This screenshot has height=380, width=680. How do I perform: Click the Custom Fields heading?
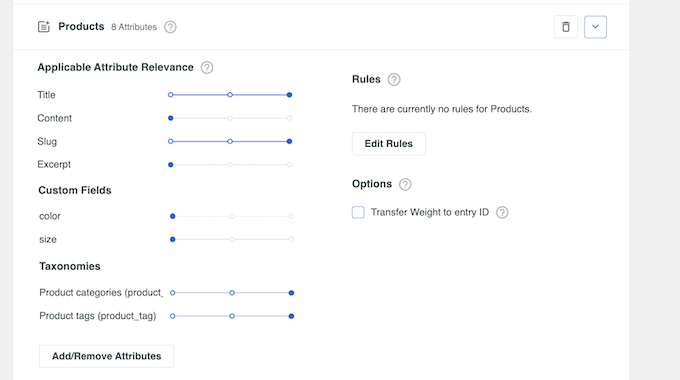tap(75, 190)
